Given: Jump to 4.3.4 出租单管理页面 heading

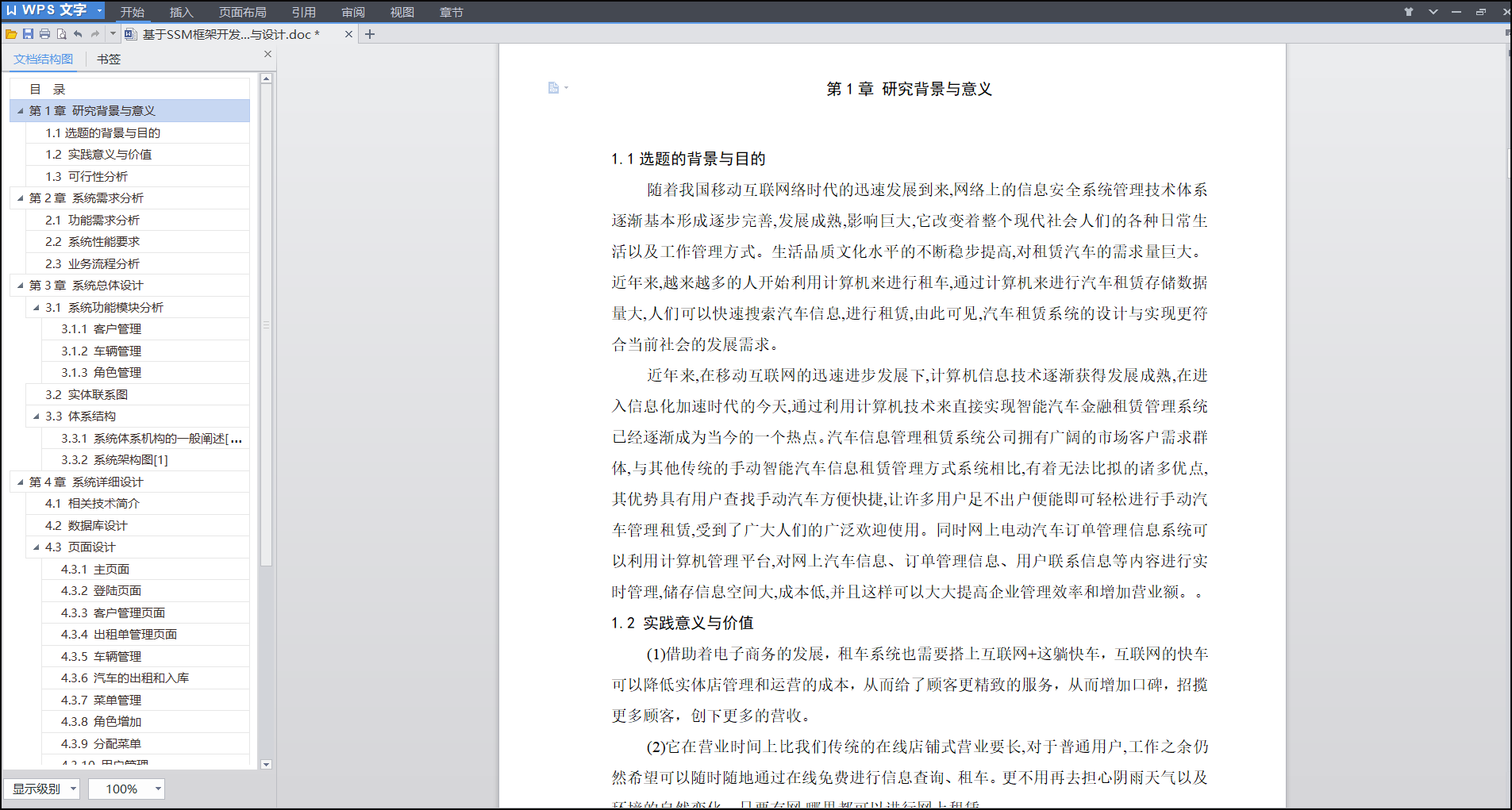Looking at the screenshot, I should click(146, 634).
